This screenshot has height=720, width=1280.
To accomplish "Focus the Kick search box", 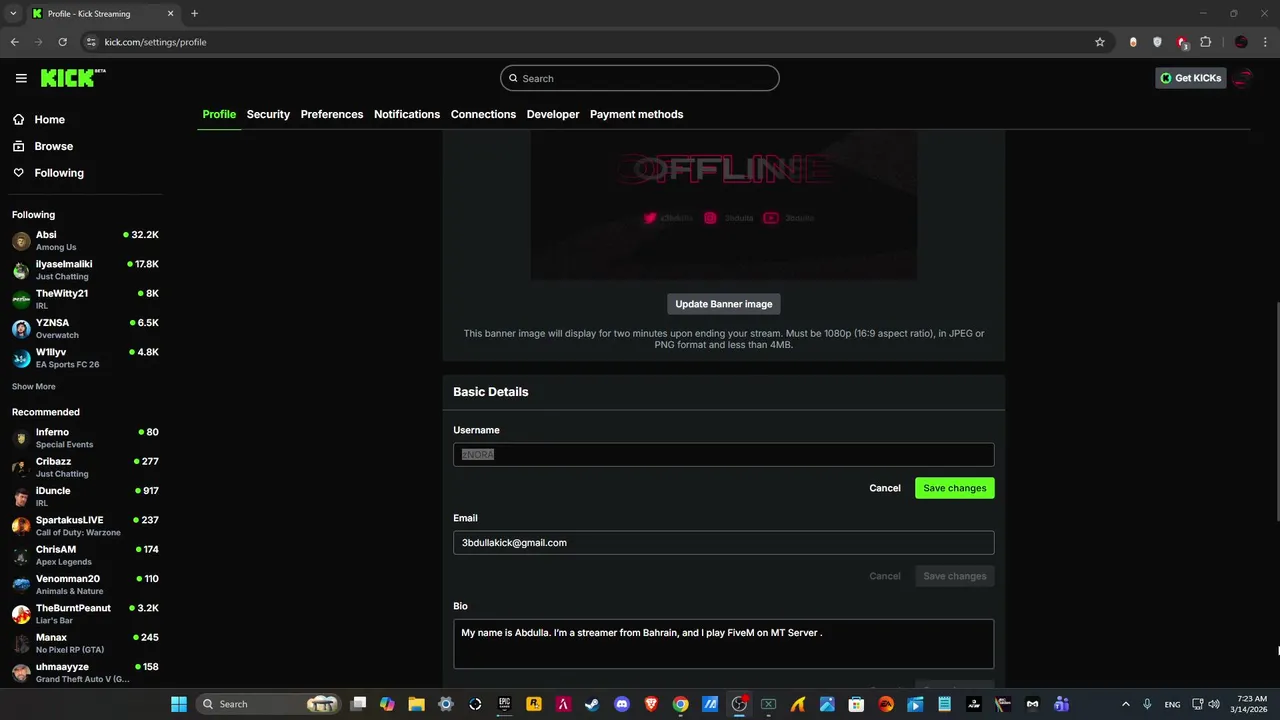I will pos(640,78).
